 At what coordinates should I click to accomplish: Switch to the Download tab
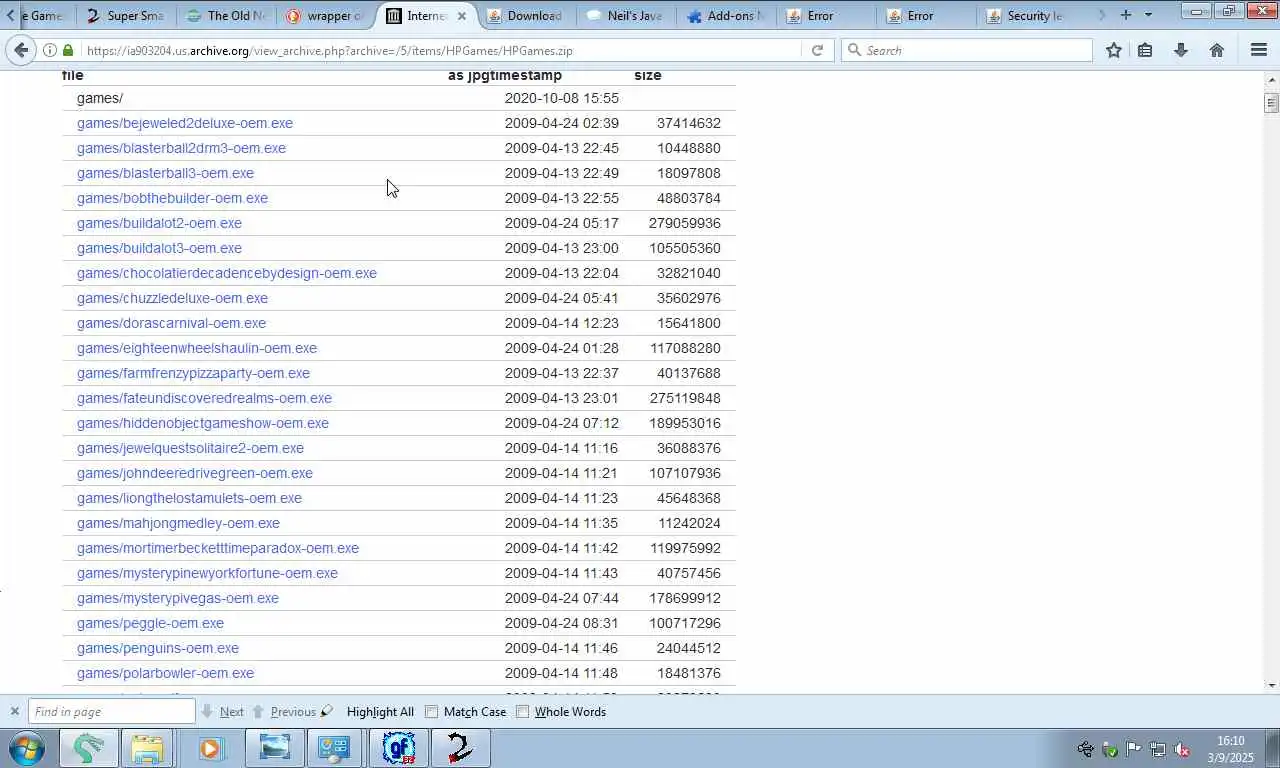525,16
